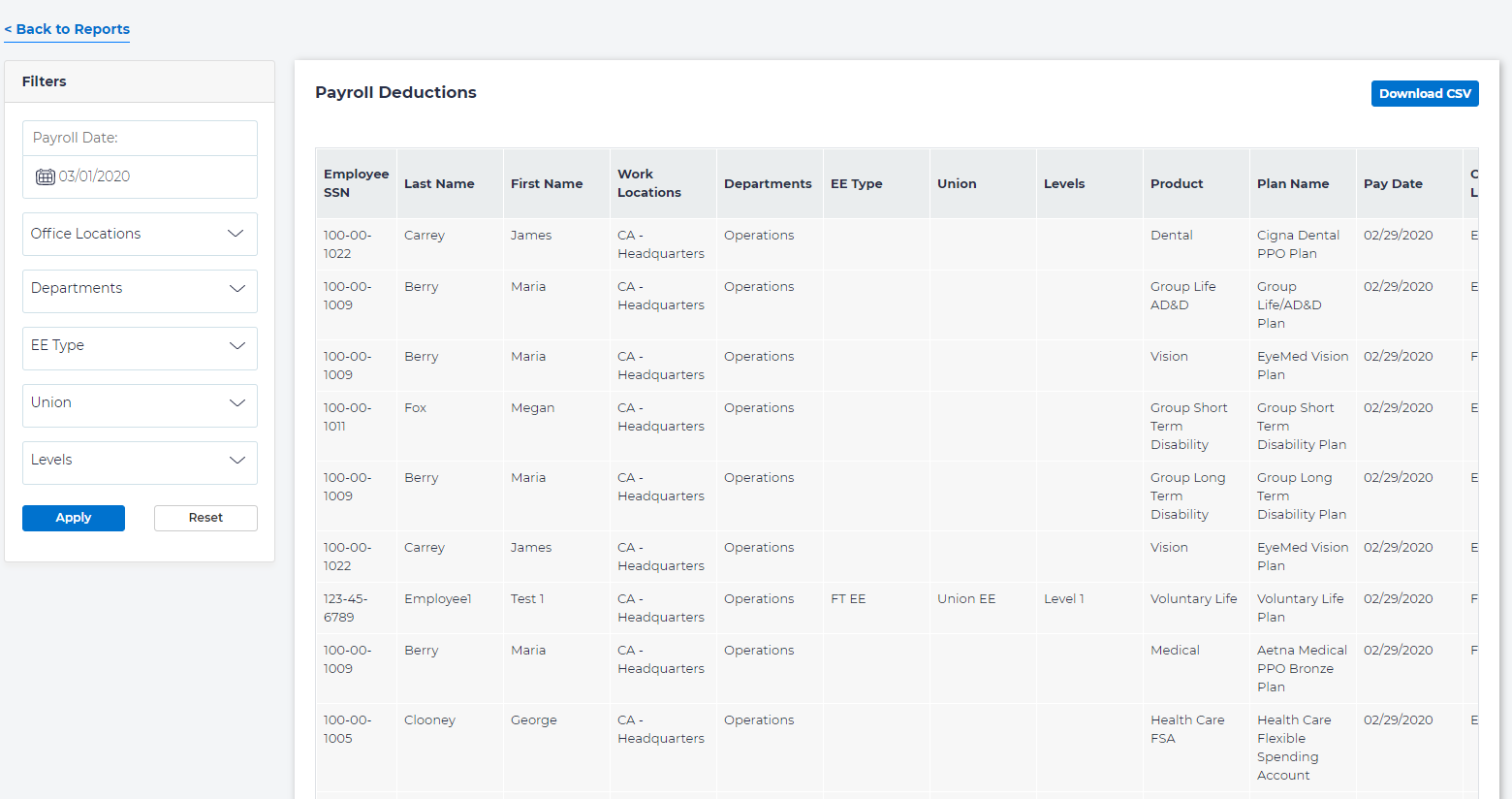Viewport: 1512px width, 799px height.
Task: Click the Last Name column header
Action: tap(439, 183)
